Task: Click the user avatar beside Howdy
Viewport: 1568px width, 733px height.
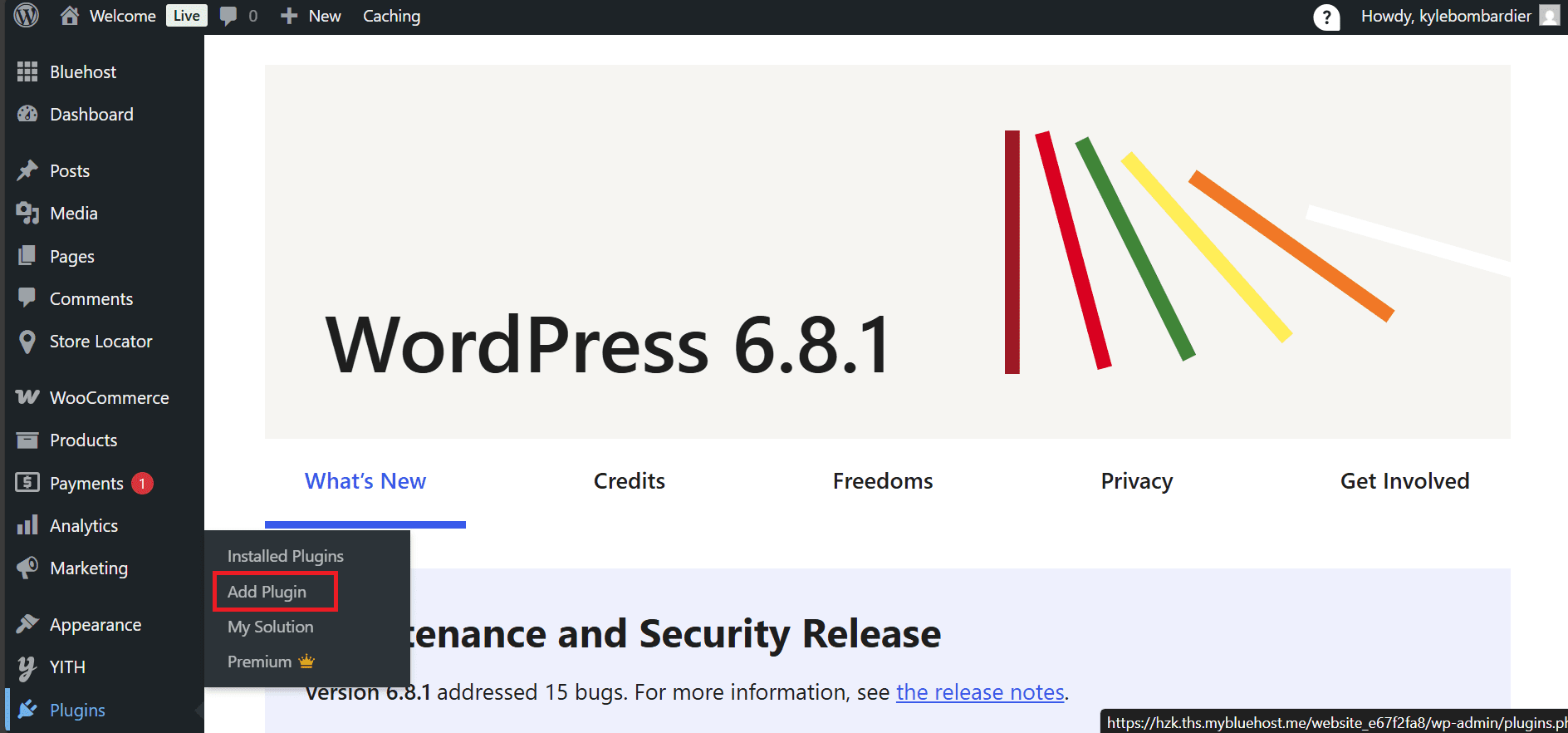Action: tap(1549, 16)
